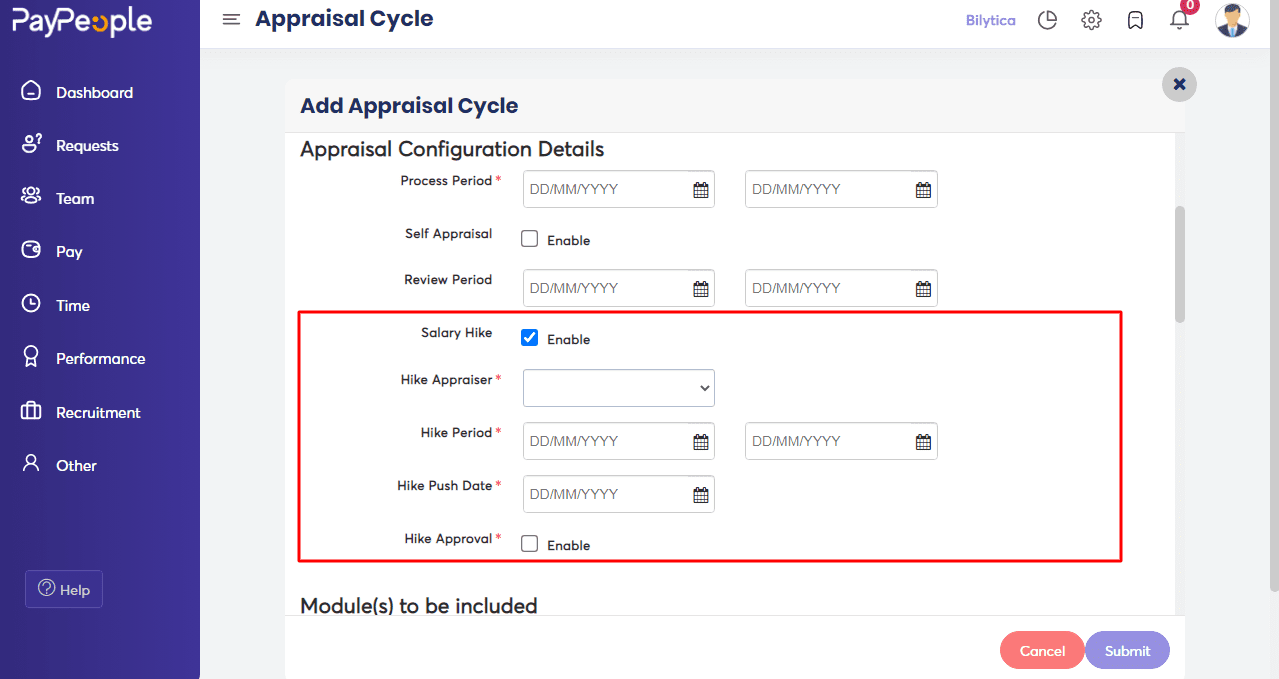The height and width of the screenshot is (679, 1279).
Task: Expand the Hike Appraiser dropdown
Action: (x=619, y=388)
